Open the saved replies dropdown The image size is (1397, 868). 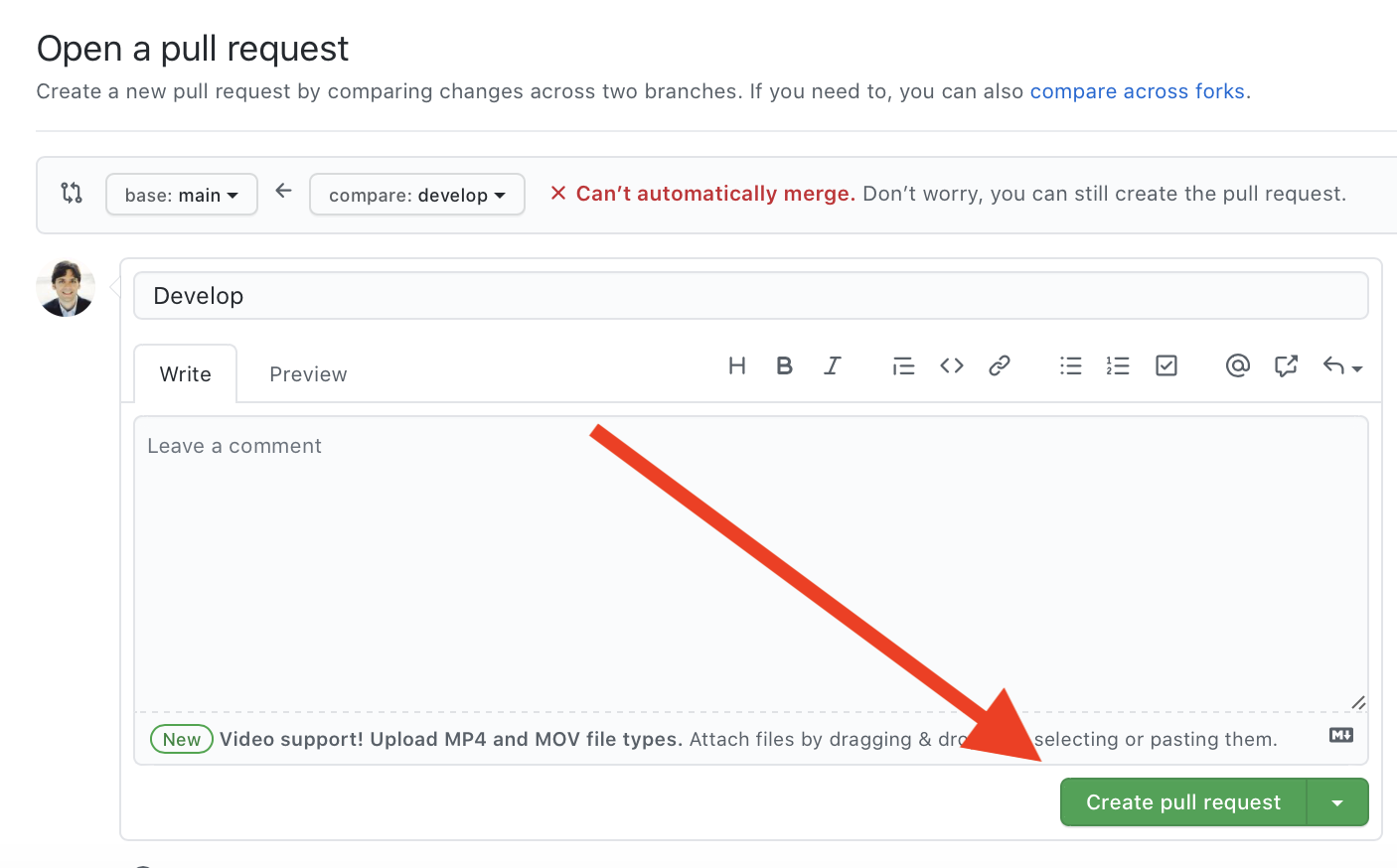(1341, 366)
